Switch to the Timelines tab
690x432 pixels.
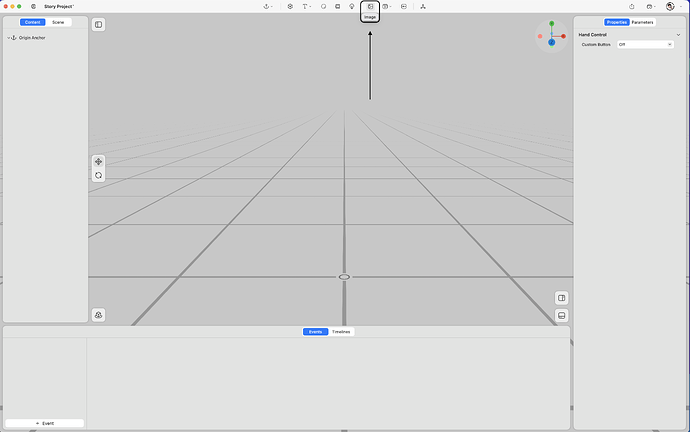[x=341, y=331]
